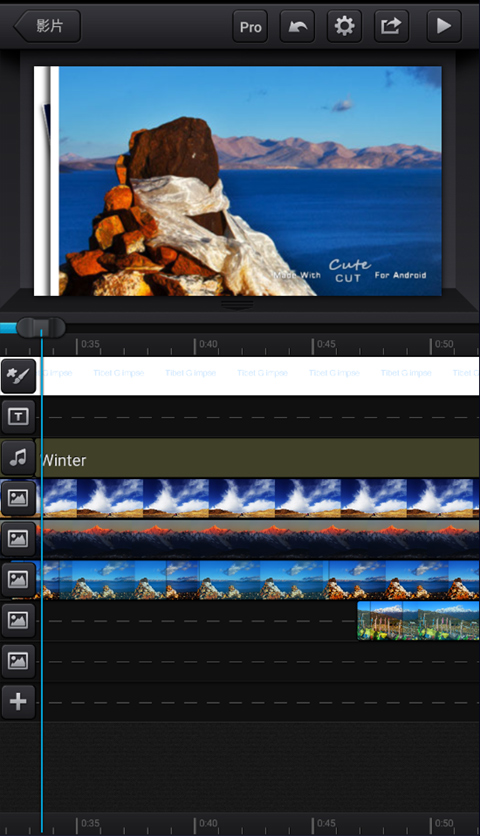480x836 pixels.
Task: Upgrade via the Pro button
Action: click(x=250, y=26)
